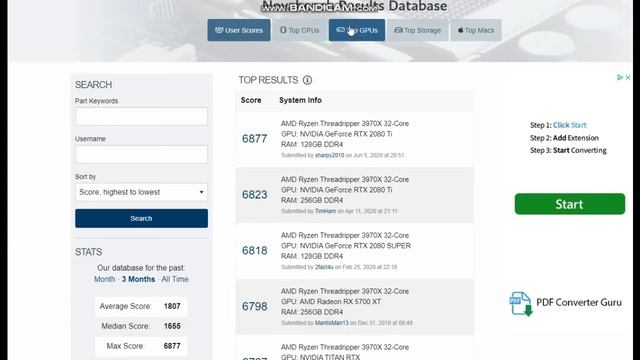
Task: Open the 6818 score result
Action: coord(254,251)
